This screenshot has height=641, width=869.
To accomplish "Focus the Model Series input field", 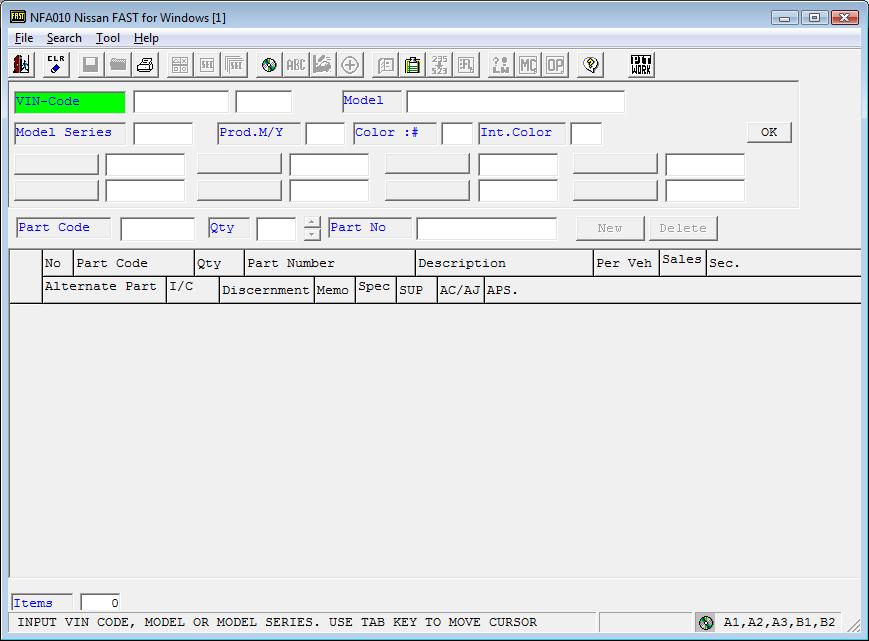I will (x=163, y=134).
